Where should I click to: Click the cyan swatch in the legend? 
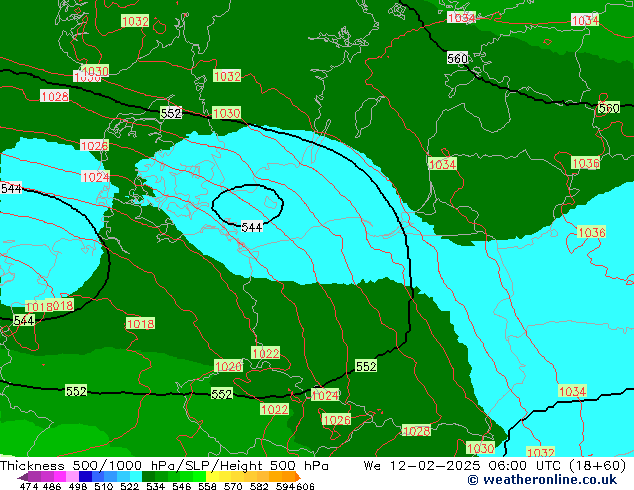(x=136, y=477)
